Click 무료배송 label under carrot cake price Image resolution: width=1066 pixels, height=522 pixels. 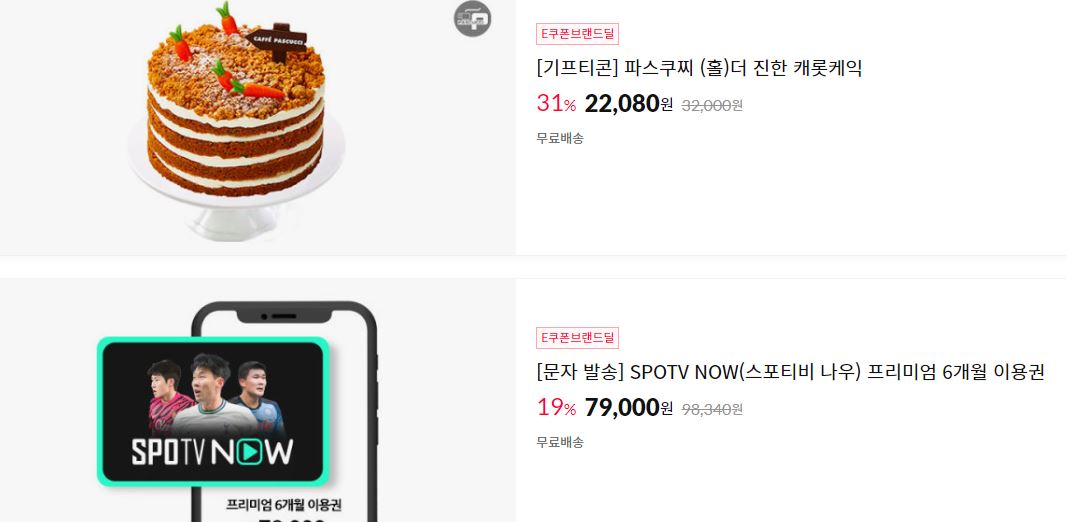click(x=560, y=139)
